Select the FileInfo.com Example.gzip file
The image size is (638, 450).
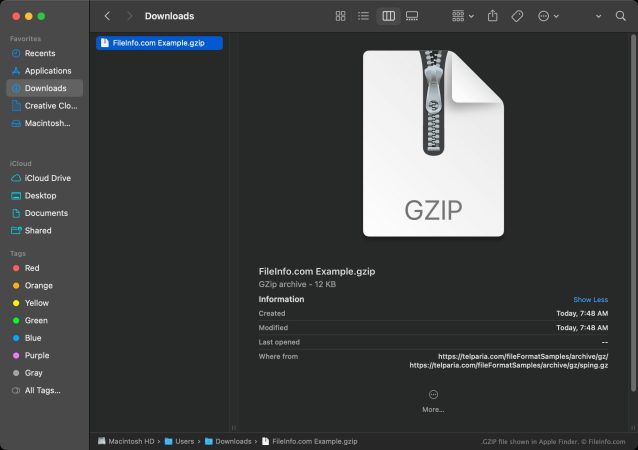[x=159, y=43]
